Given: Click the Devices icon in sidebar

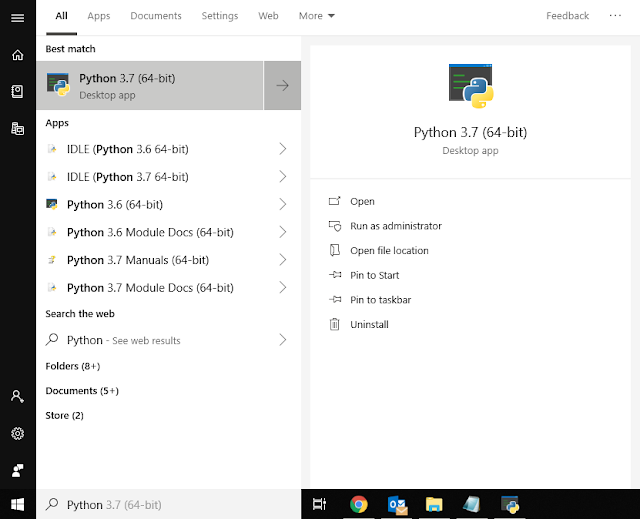Looking at the screenshot, I should [x=17, y=129].
